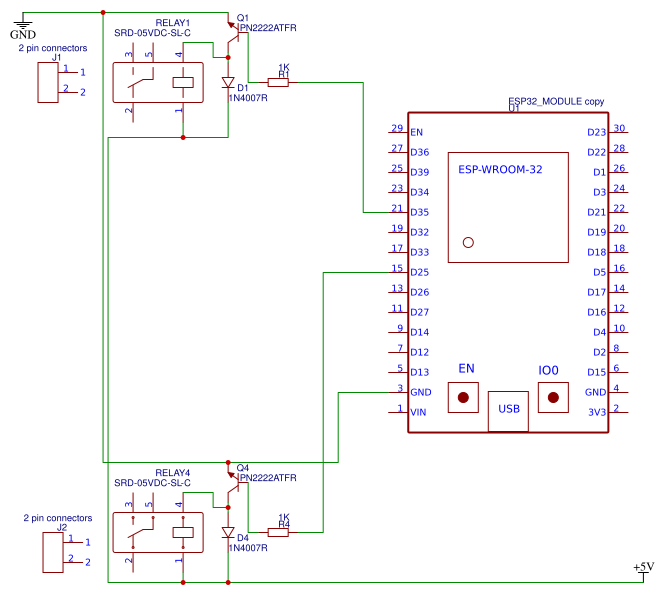Click pin 3 GND on module's left side
This screenshot has width=666, height=595.
[x=398, y=392]
